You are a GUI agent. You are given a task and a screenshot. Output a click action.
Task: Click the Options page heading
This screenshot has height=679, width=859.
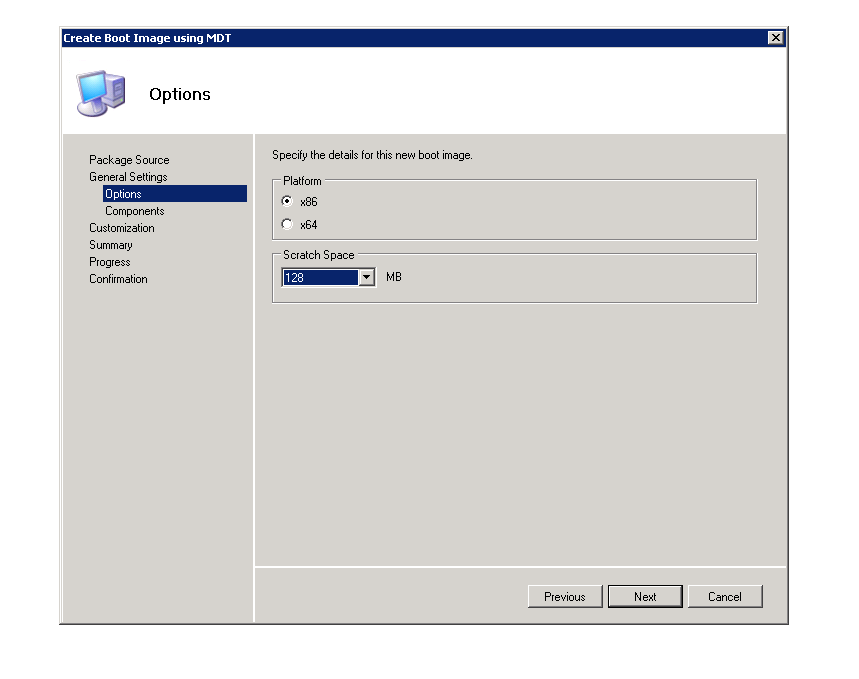[x=180, y=94]
